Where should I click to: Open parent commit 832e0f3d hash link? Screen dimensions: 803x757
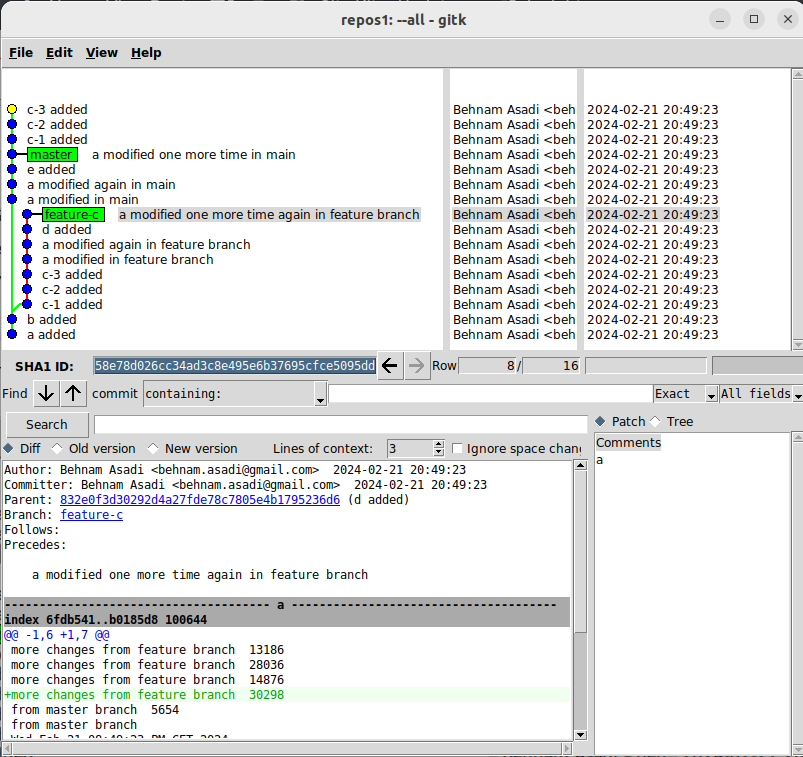click(199, 500)
